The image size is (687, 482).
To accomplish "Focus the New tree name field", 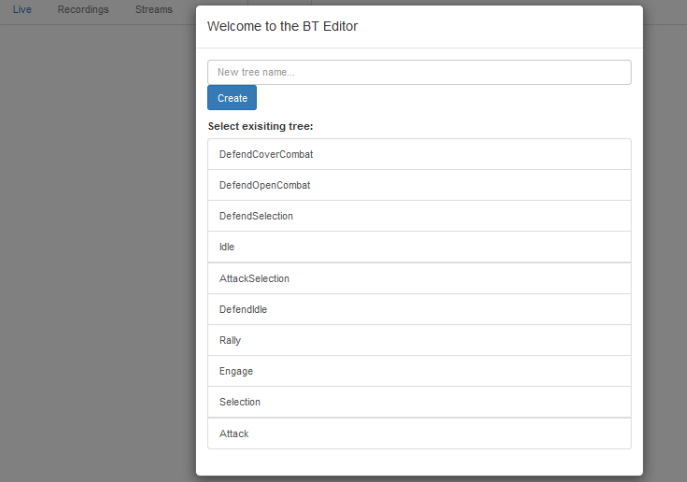I will pos(419,72).
